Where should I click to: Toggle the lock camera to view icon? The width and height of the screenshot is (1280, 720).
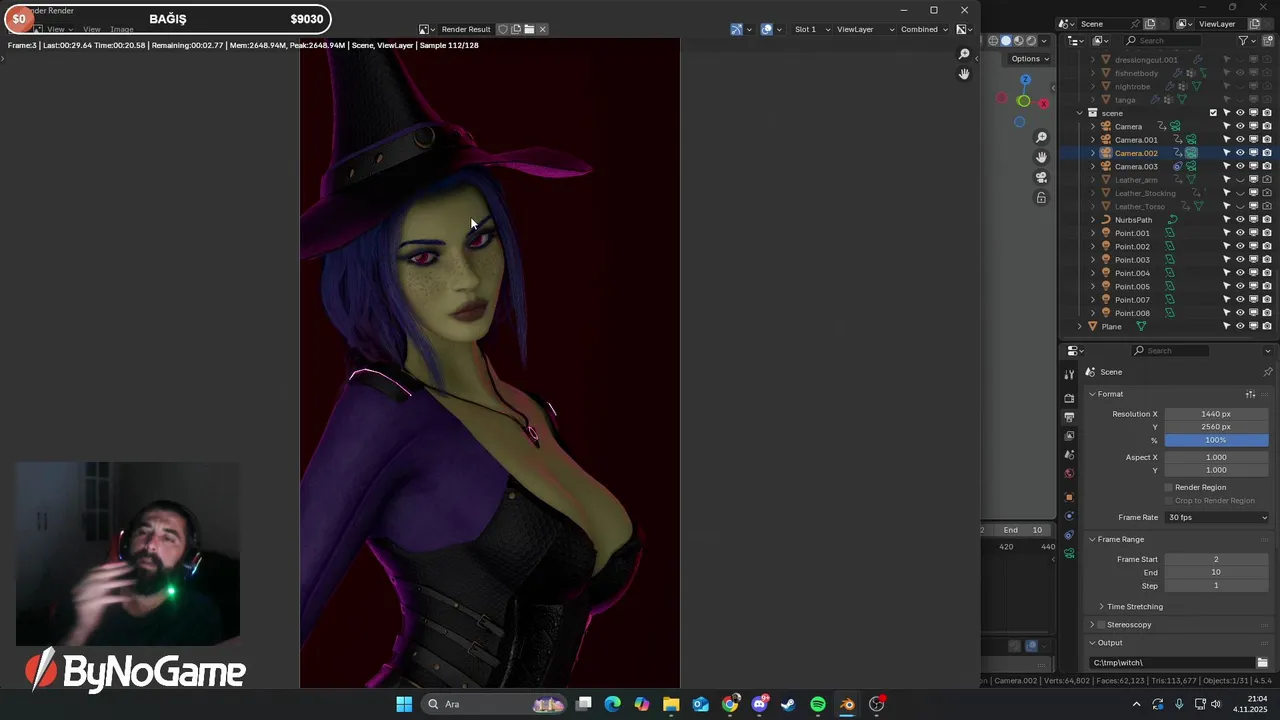pyautogui.click(x=1041, y=198)
